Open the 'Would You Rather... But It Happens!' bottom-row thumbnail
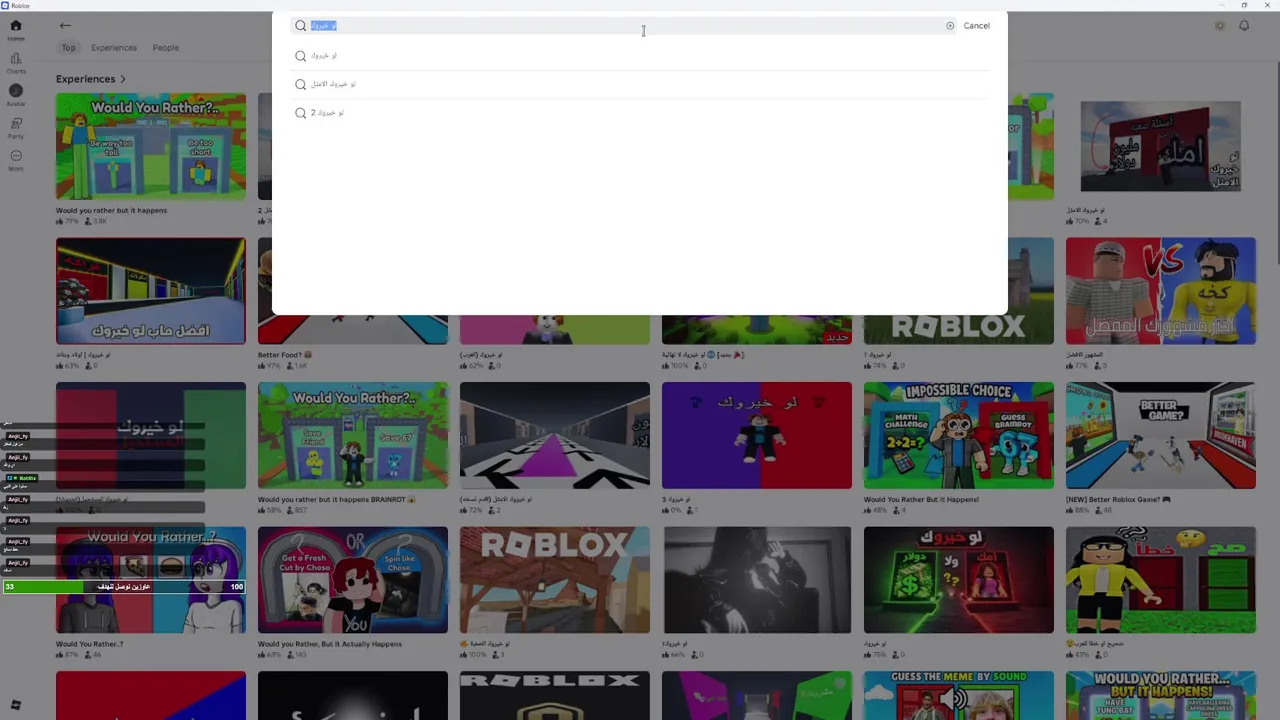The image size is (1280, 720). (x=1161, y=695)
